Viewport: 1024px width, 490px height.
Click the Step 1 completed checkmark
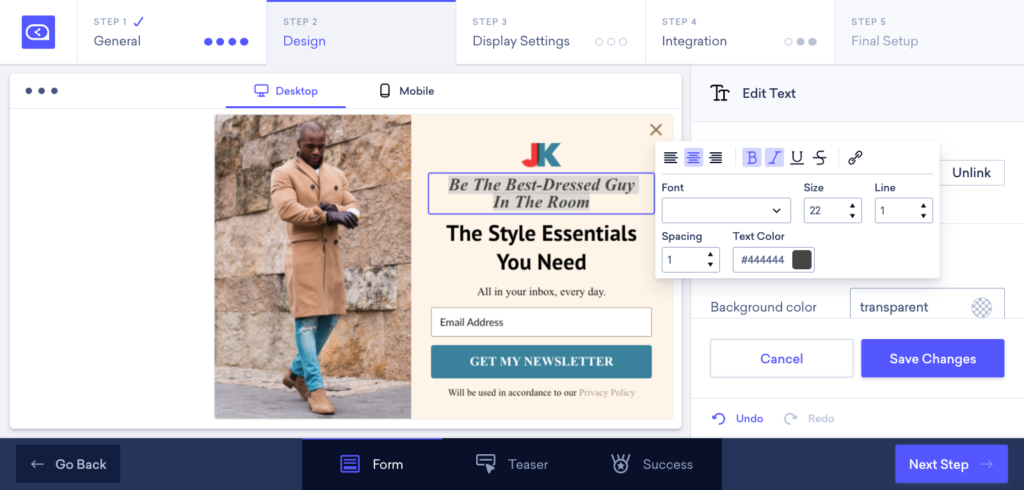pyautogui.click(x=138, y=22)
